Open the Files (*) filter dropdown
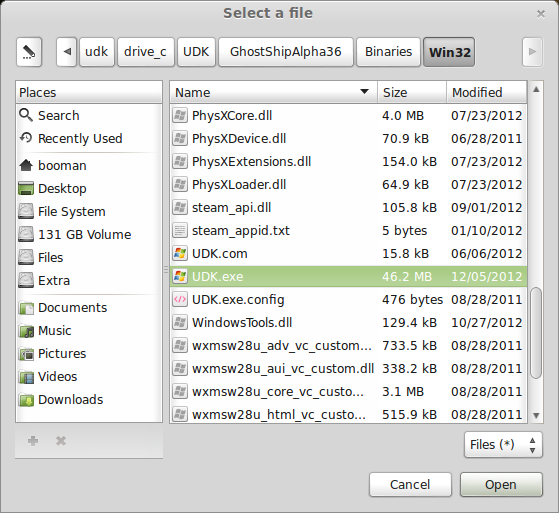Image resolution: width=559 pixels, height=513 pixels. tap(503, 445)
